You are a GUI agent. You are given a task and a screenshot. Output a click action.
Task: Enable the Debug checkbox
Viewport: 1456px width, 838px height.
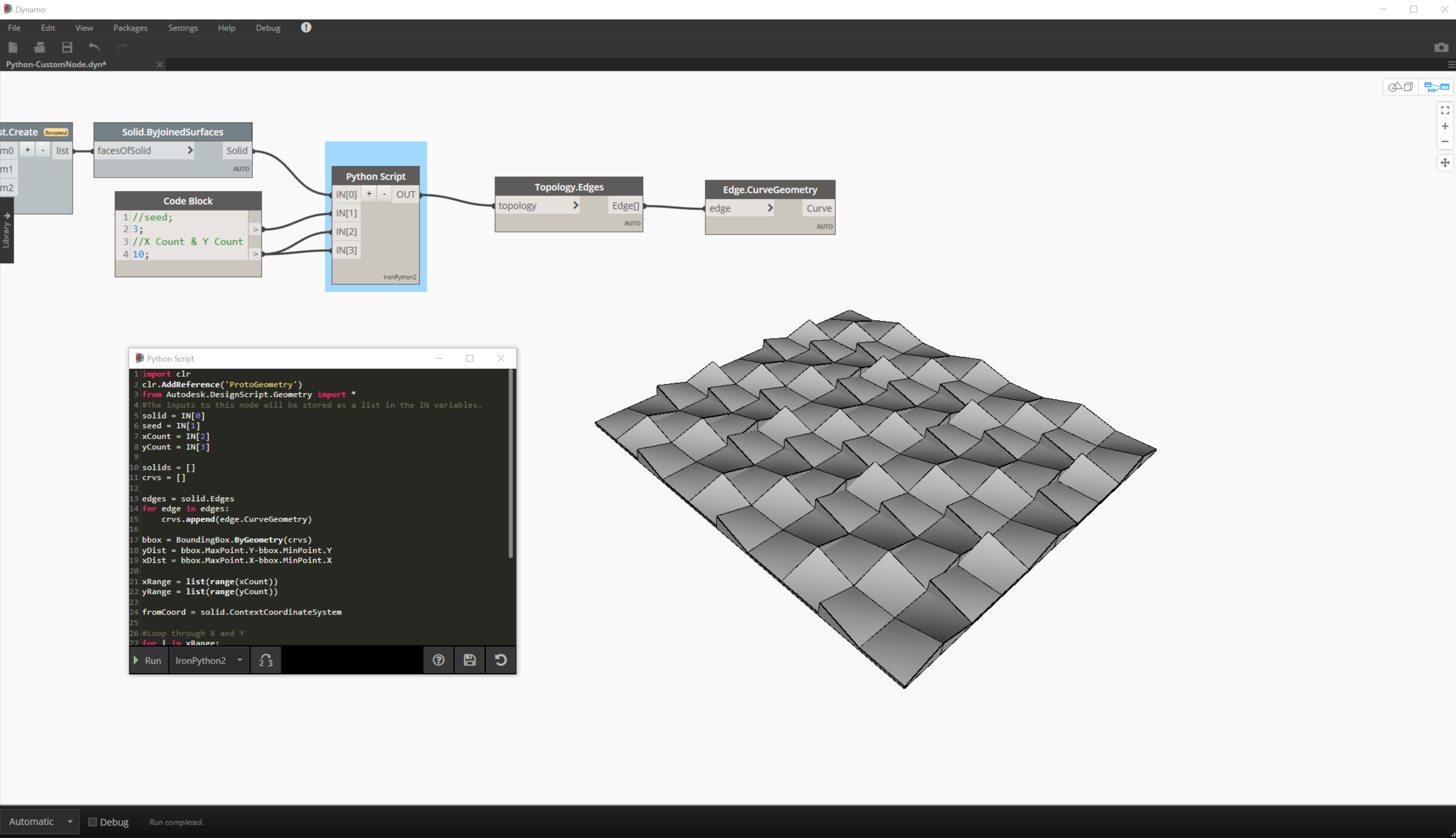click(92, 822)
